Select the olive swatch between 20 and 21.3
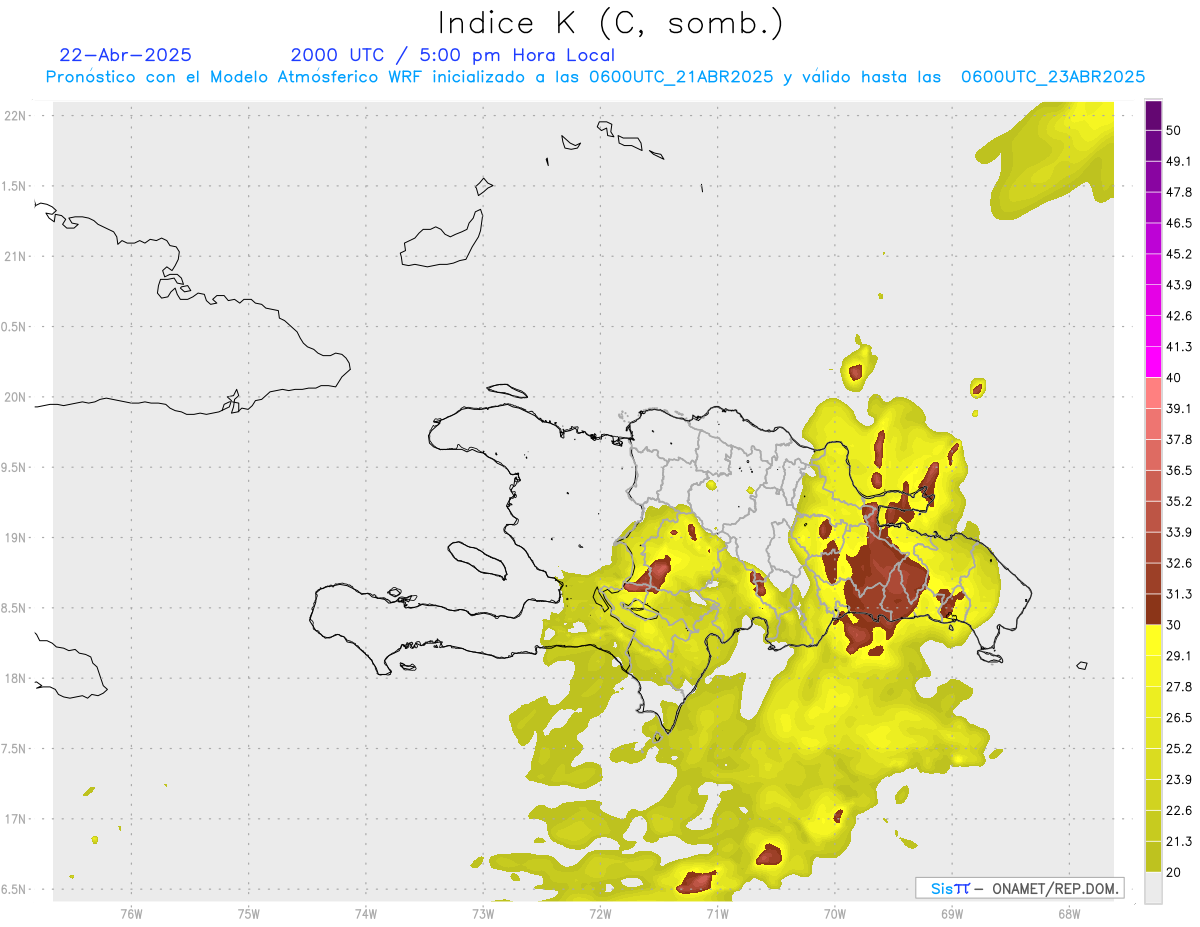The height and width of the screenshot is (927, 1200). point(1153,858)
